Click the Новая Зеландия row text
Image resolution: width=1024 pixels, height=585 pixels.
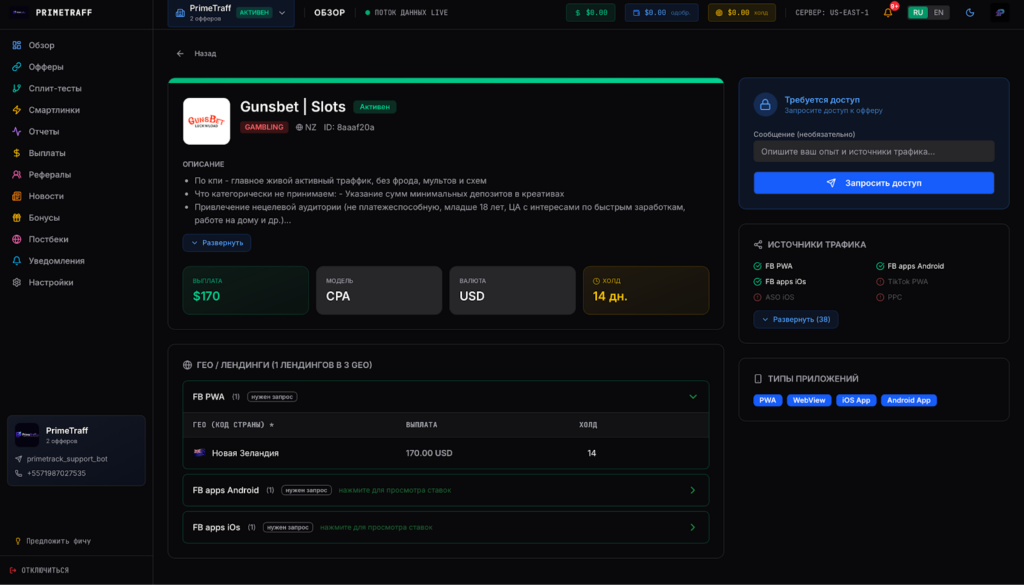[x=245, y=453]
